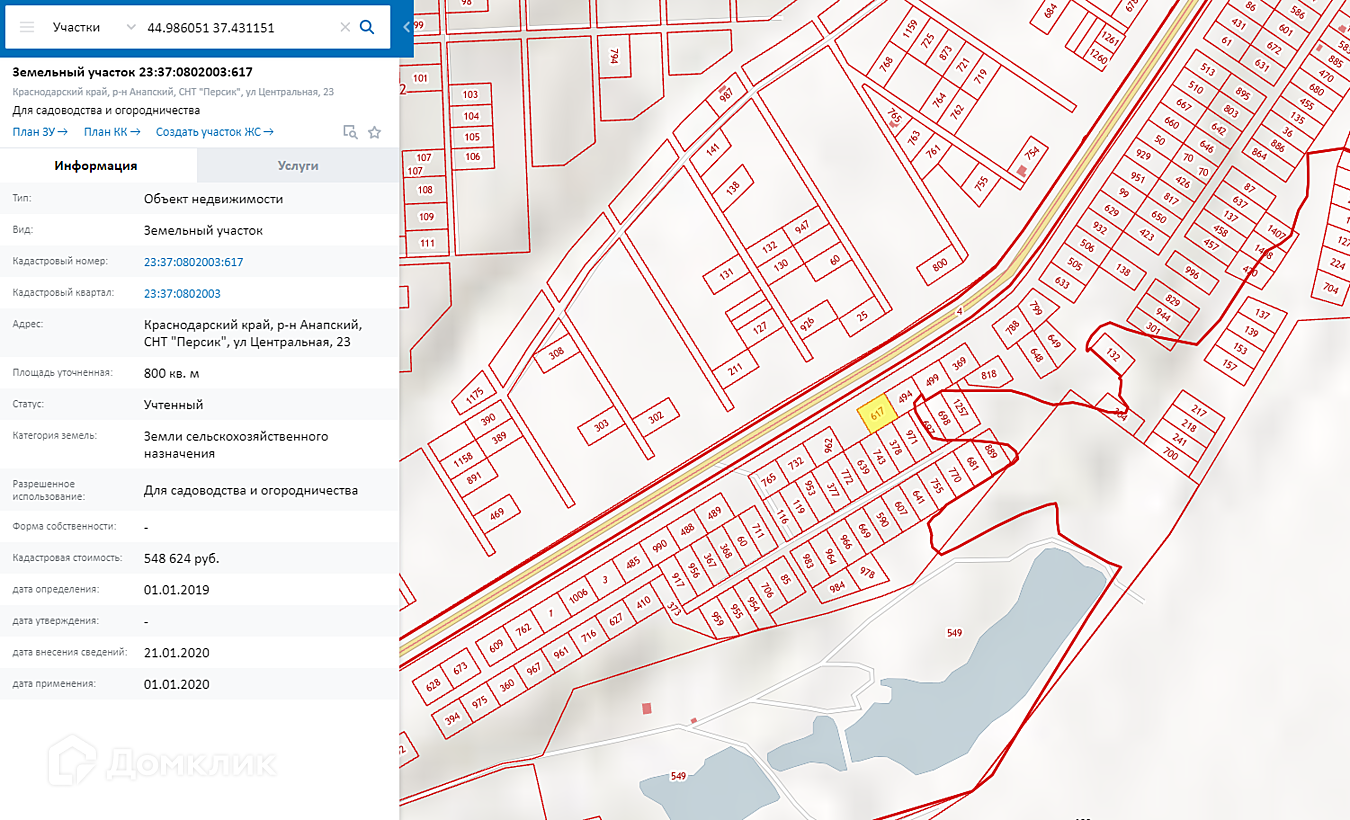Click the small red building marker near parcel 754
The image size is (1350, 820).
1020,172
